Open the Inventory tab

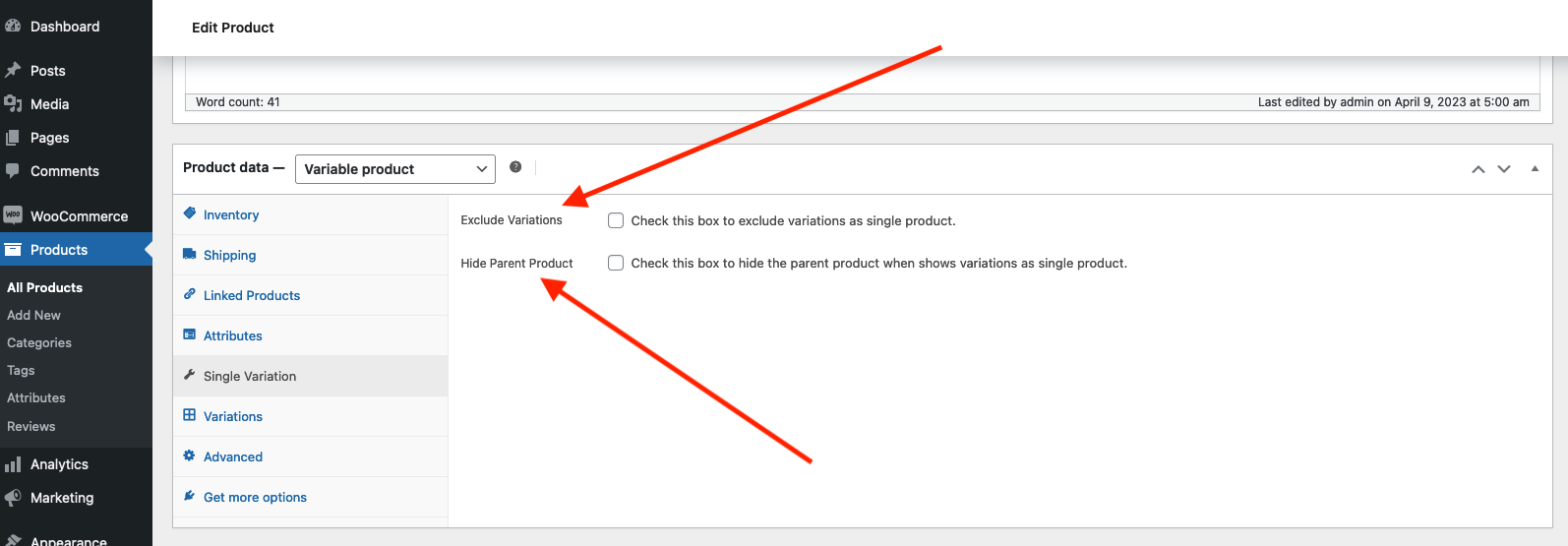click(311, 214)
